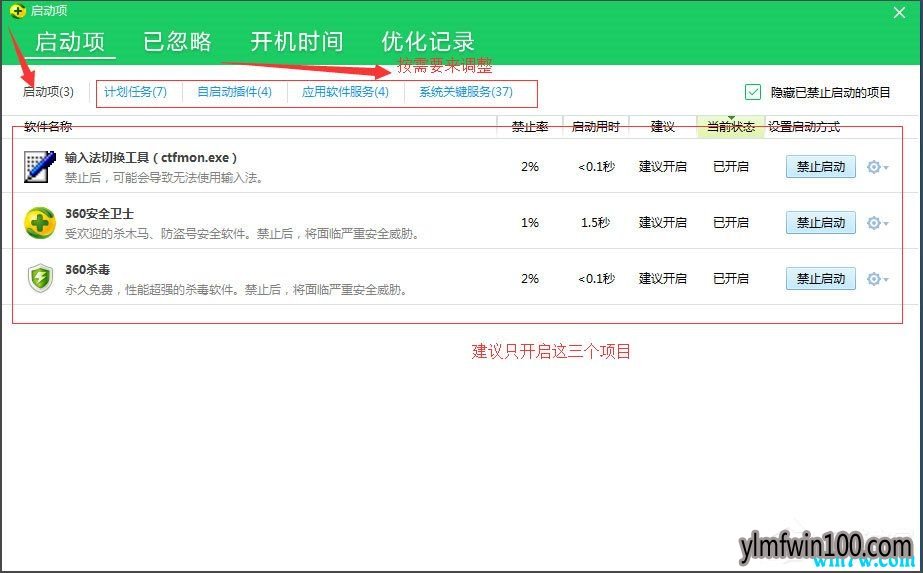Screen dimensions: 923x573
Task: Switch to the 已忽略 tab
Action: tap(177, 42)
